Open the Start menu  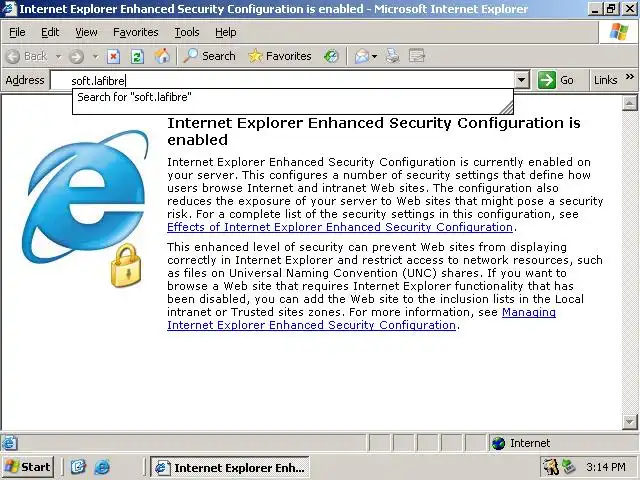[28, 467]
